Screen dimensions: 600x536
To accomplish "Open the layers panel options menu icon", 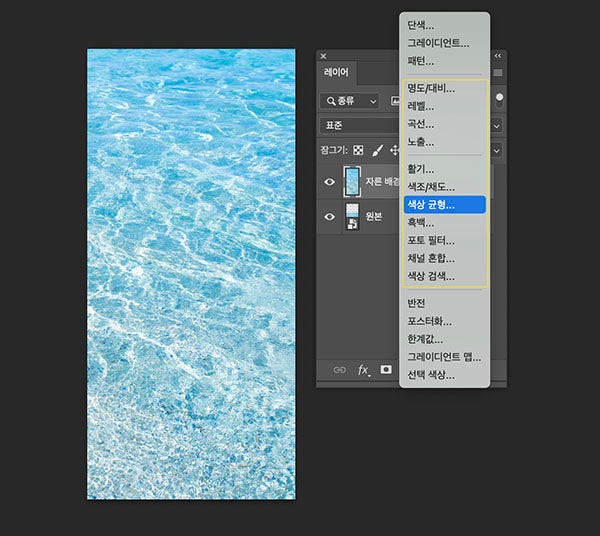I will [497, 73].
